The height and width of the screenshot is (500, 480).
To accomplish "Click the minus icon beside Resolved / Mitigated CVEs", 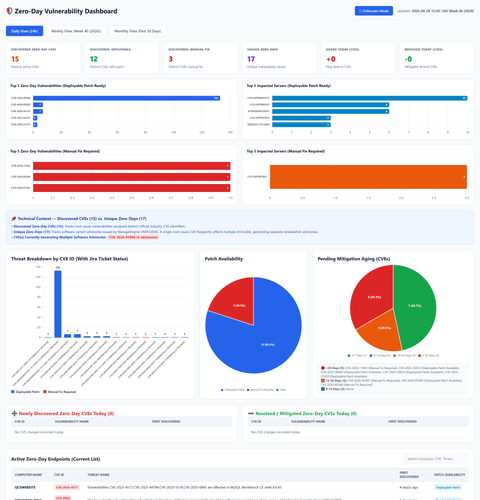I will [x=251, y=413].
